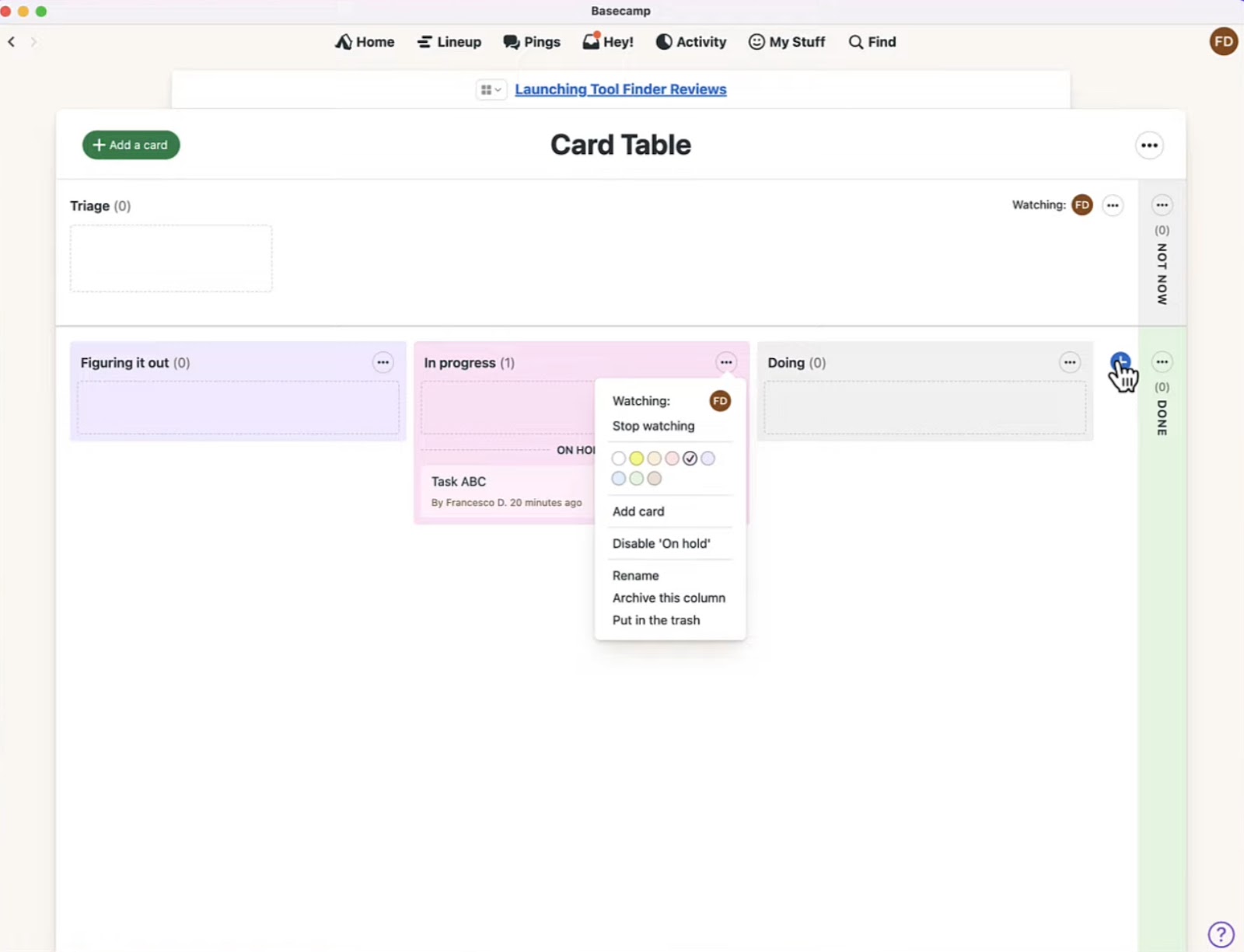Open Launching Tool Finder Reviews link

click(620, 89)
